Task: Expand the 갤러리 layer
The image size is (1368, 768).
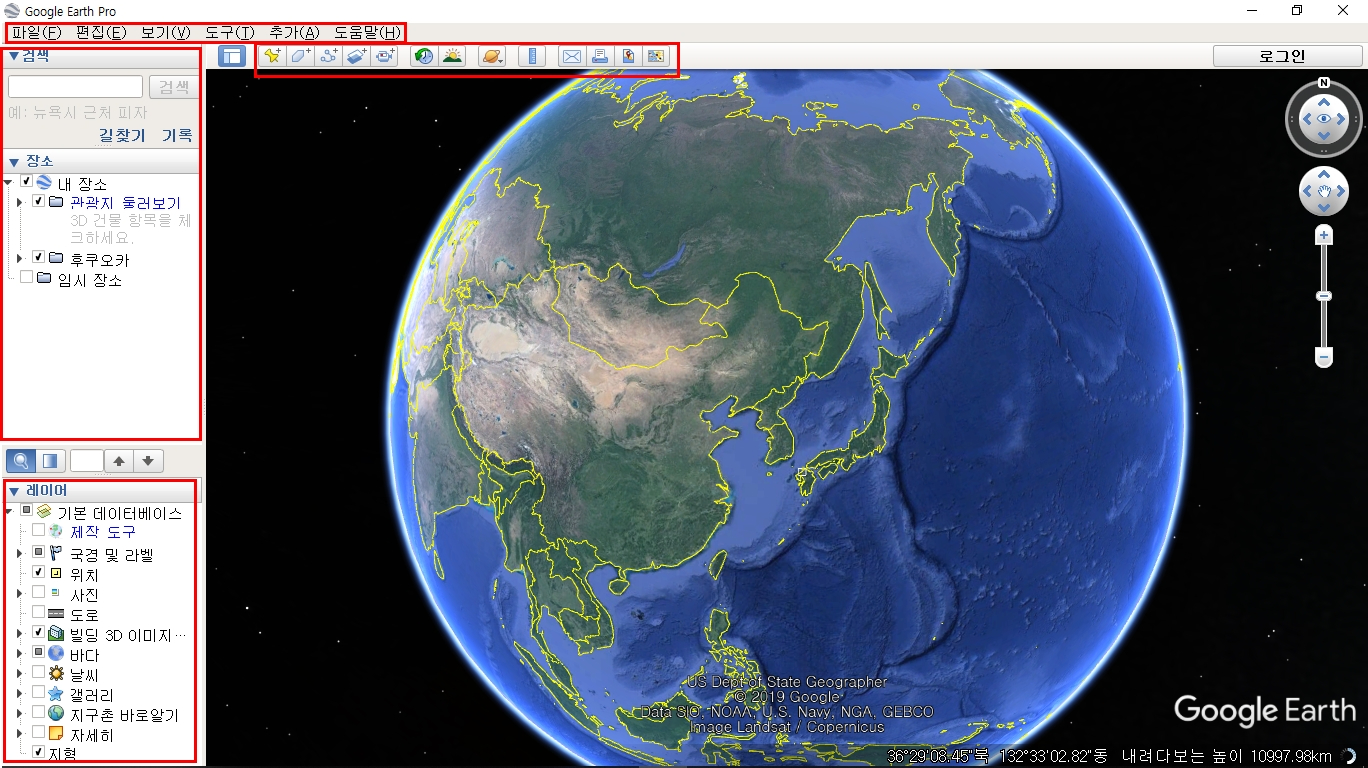Action: tap(19, 693)
